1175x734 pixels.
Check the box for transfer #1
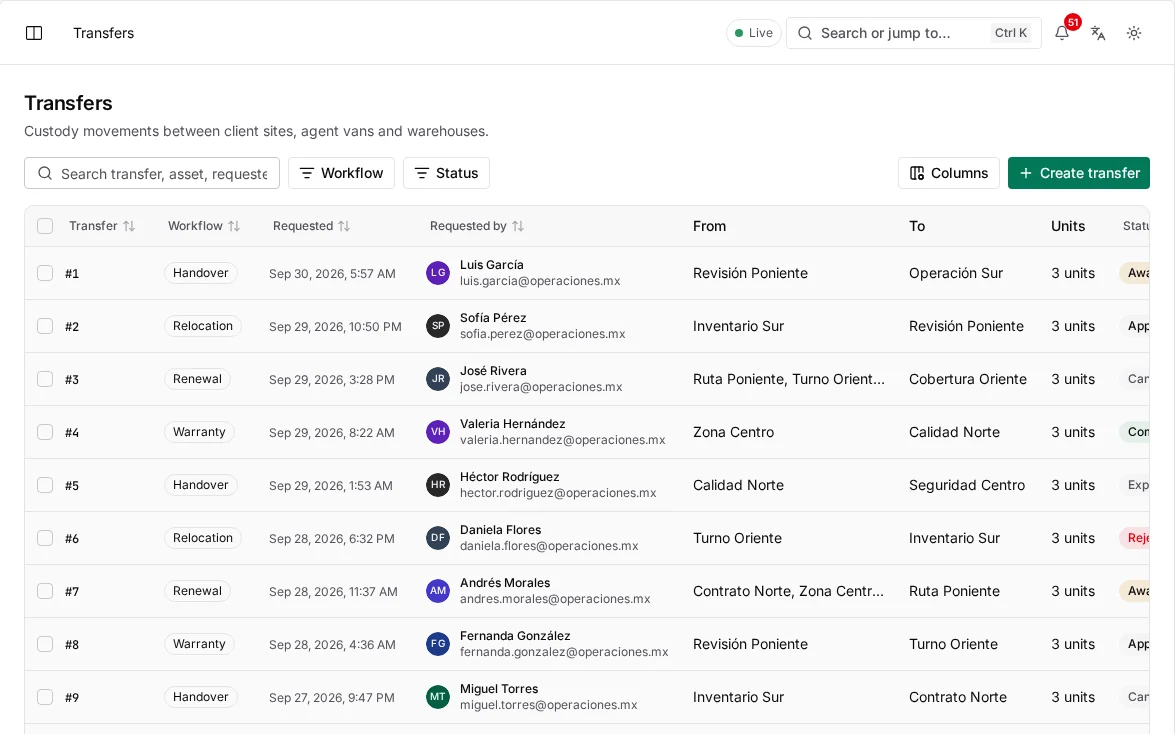tap(45, 273)
